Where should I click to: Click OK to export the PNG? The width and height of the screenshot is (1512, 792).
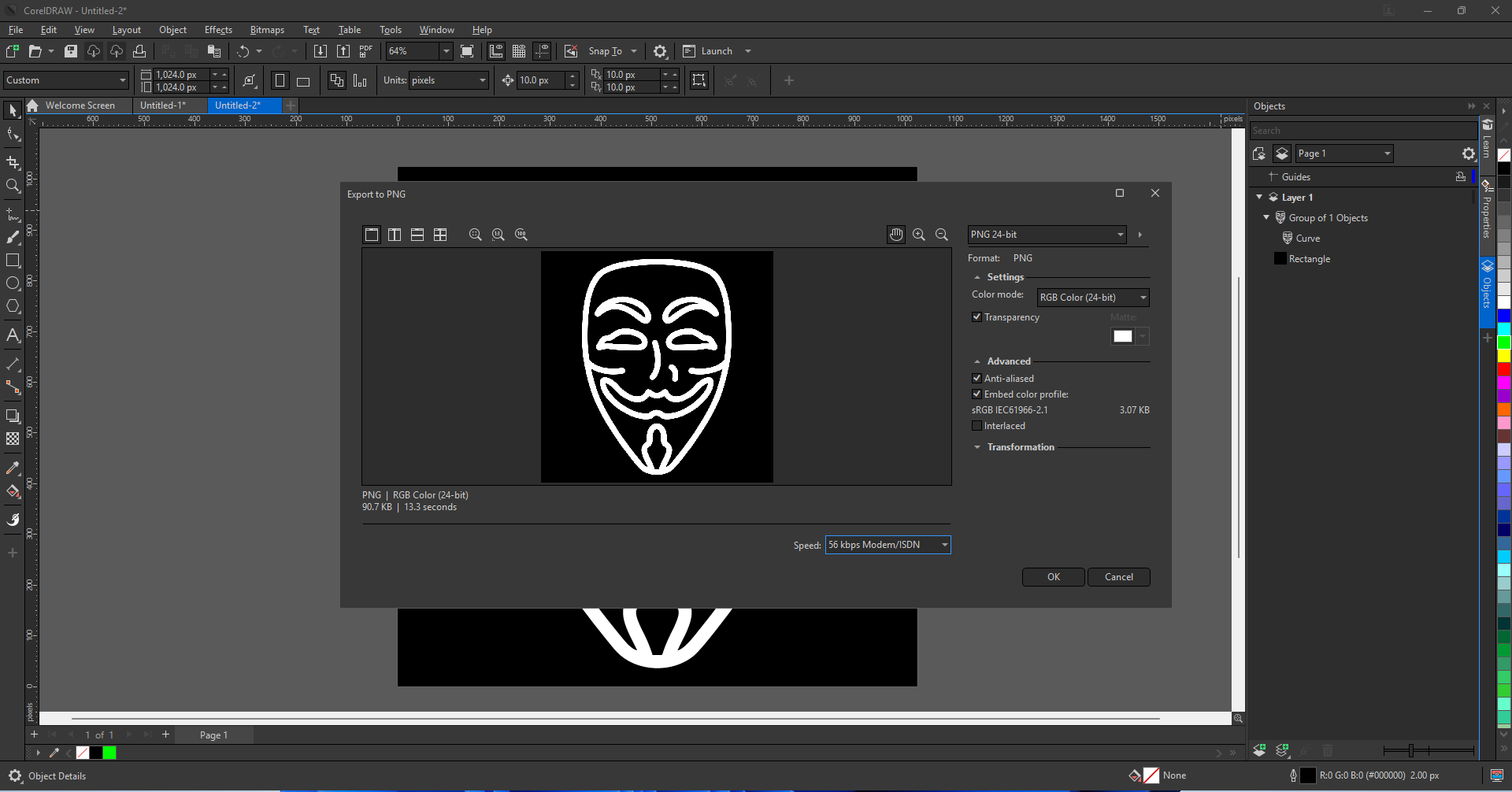(x=1053, y=577)
